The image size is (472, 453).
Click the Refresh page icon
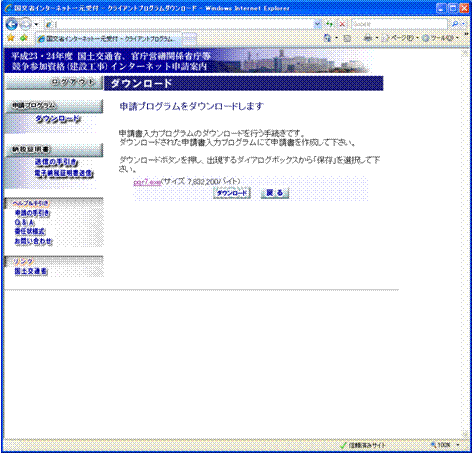coord(330,24)
